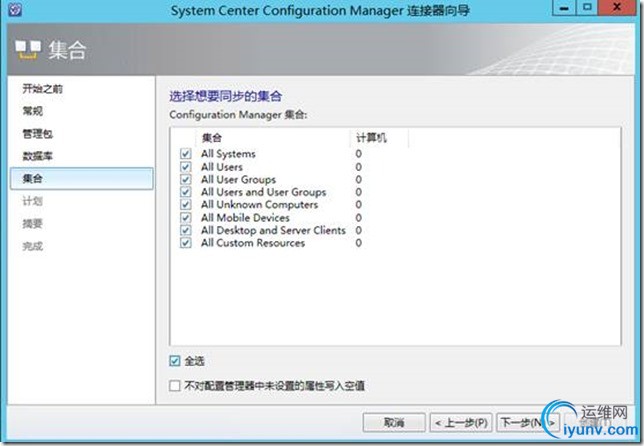
Task: Go to the 数据库 wizard step
Action: pyautogui.click(x=37, y=156)
